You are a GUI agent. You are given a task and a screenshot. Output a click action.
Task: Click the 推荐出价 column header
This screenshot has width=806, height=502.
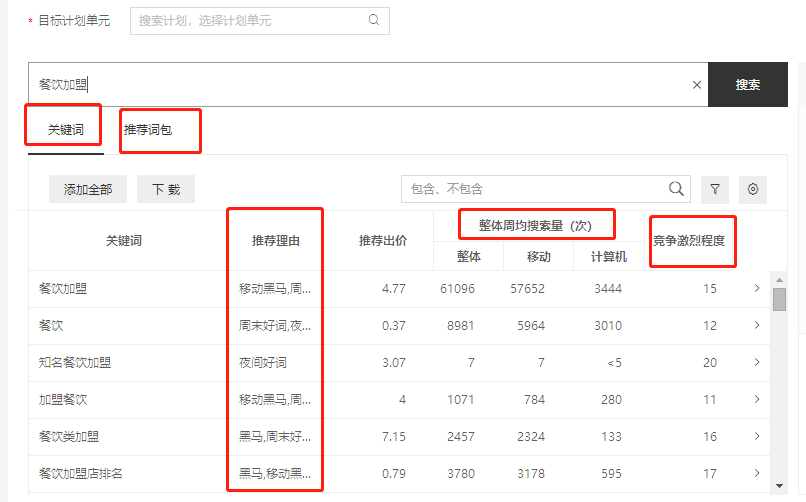(x=383, y=241)
